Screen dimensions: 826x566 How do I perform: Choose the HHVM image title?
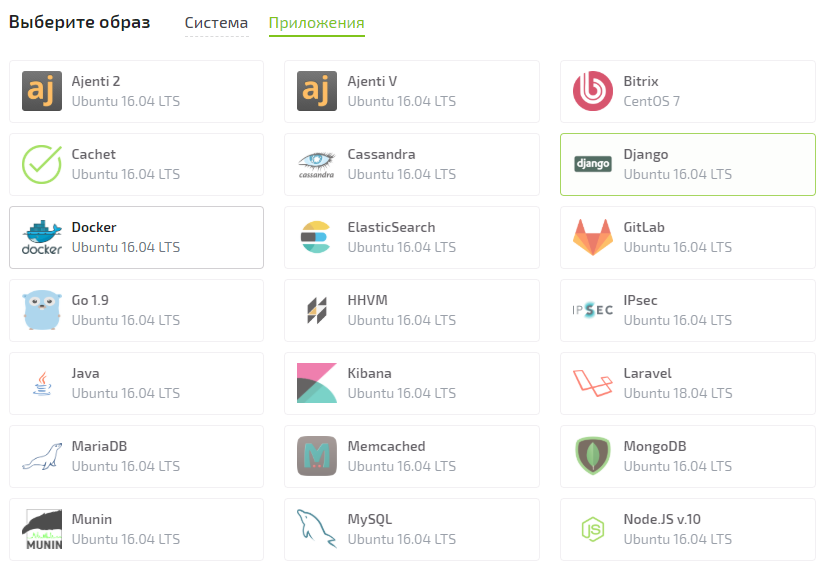click(367, 300)
